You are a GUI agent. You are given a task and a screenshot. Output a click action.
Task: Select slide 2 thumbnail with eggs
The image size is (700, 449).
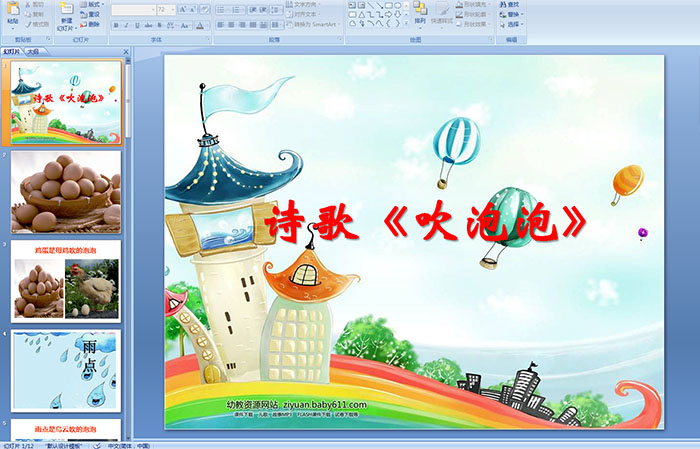coord(66,191)
